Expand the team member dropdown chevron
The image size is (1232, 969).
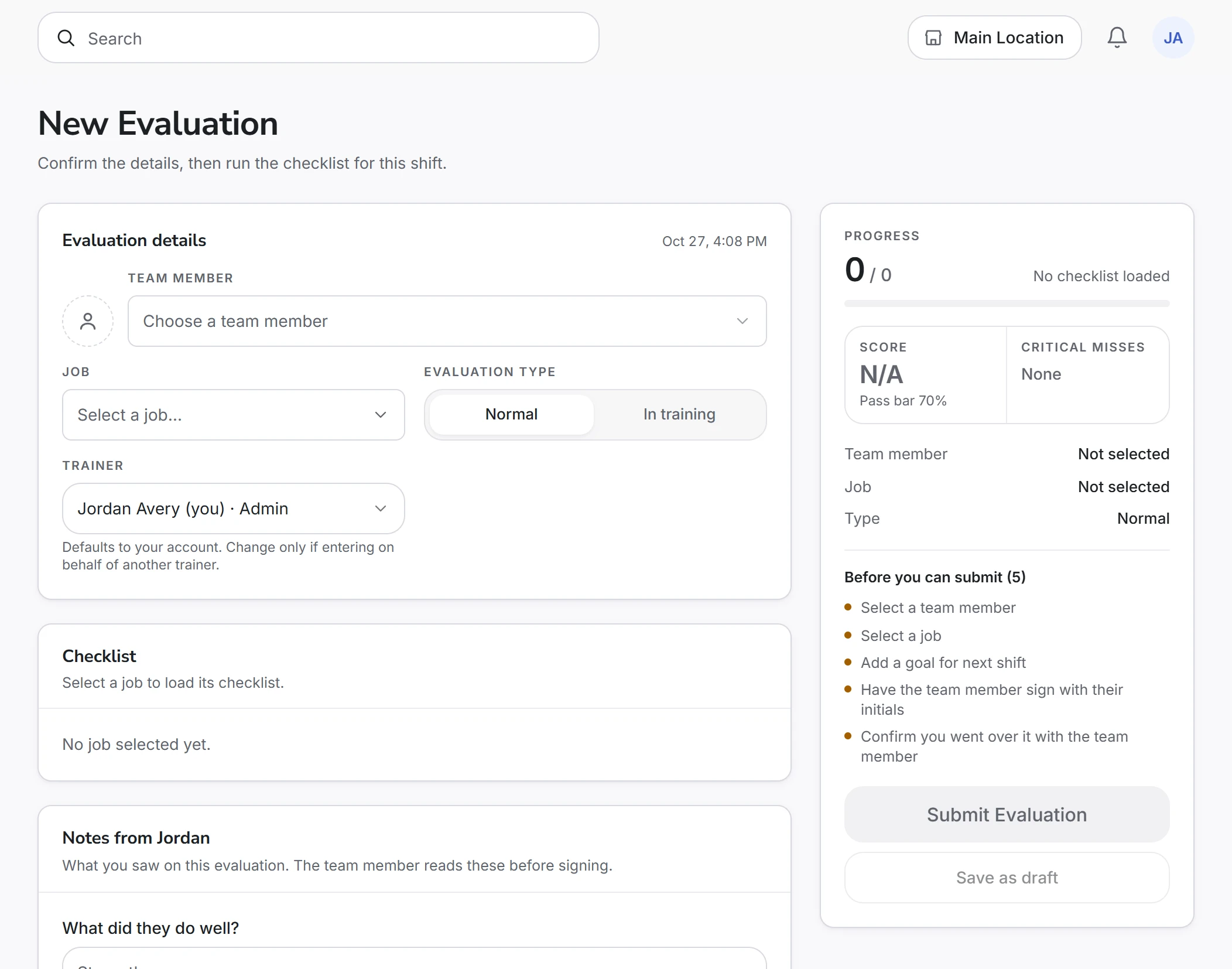coord(742,321)
